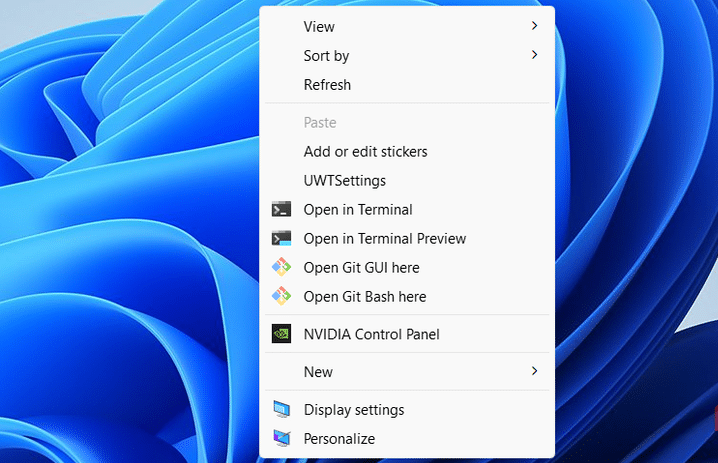Viewport: 718px width, 463px height.
Task: Click the Display settings monitor icon
Action: pyautogui.click(x=281, y=409)
